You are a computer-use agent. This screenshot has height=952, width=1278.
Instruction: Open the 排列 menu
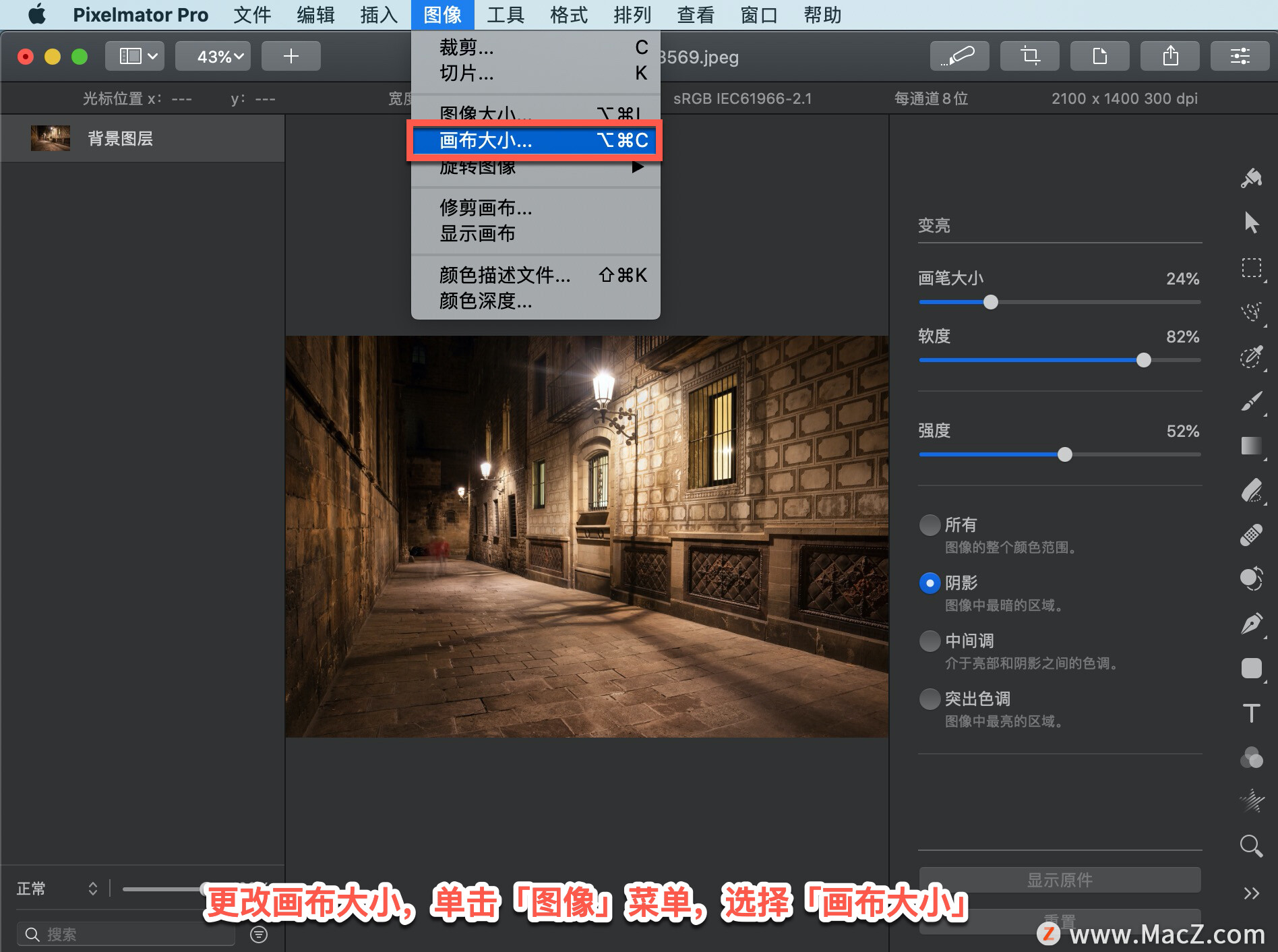633,15
